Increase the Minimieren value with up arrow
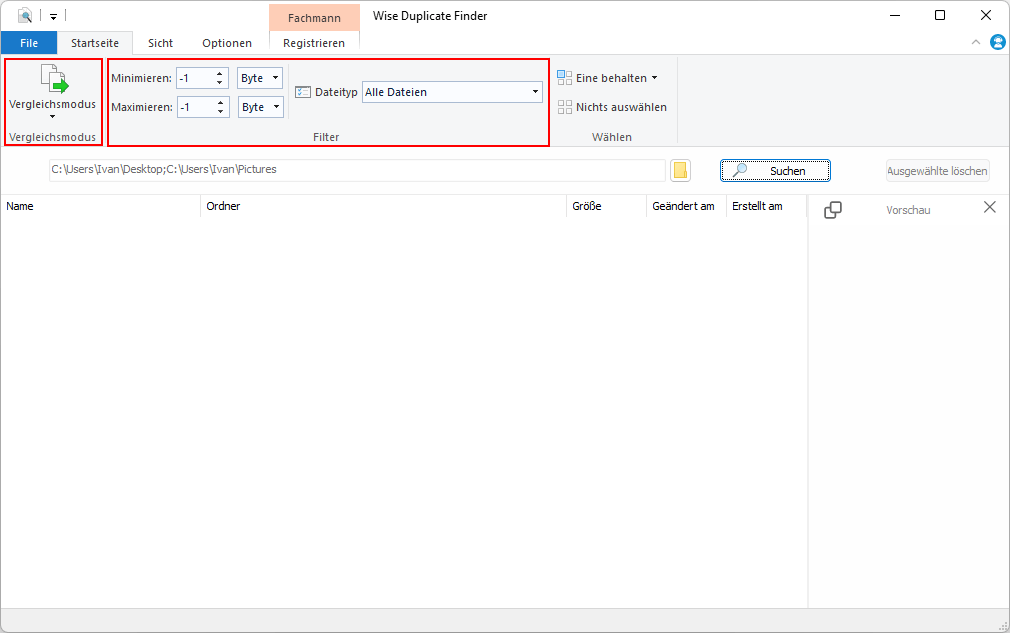The image size is (1010, 633). (x=220, y=73)
